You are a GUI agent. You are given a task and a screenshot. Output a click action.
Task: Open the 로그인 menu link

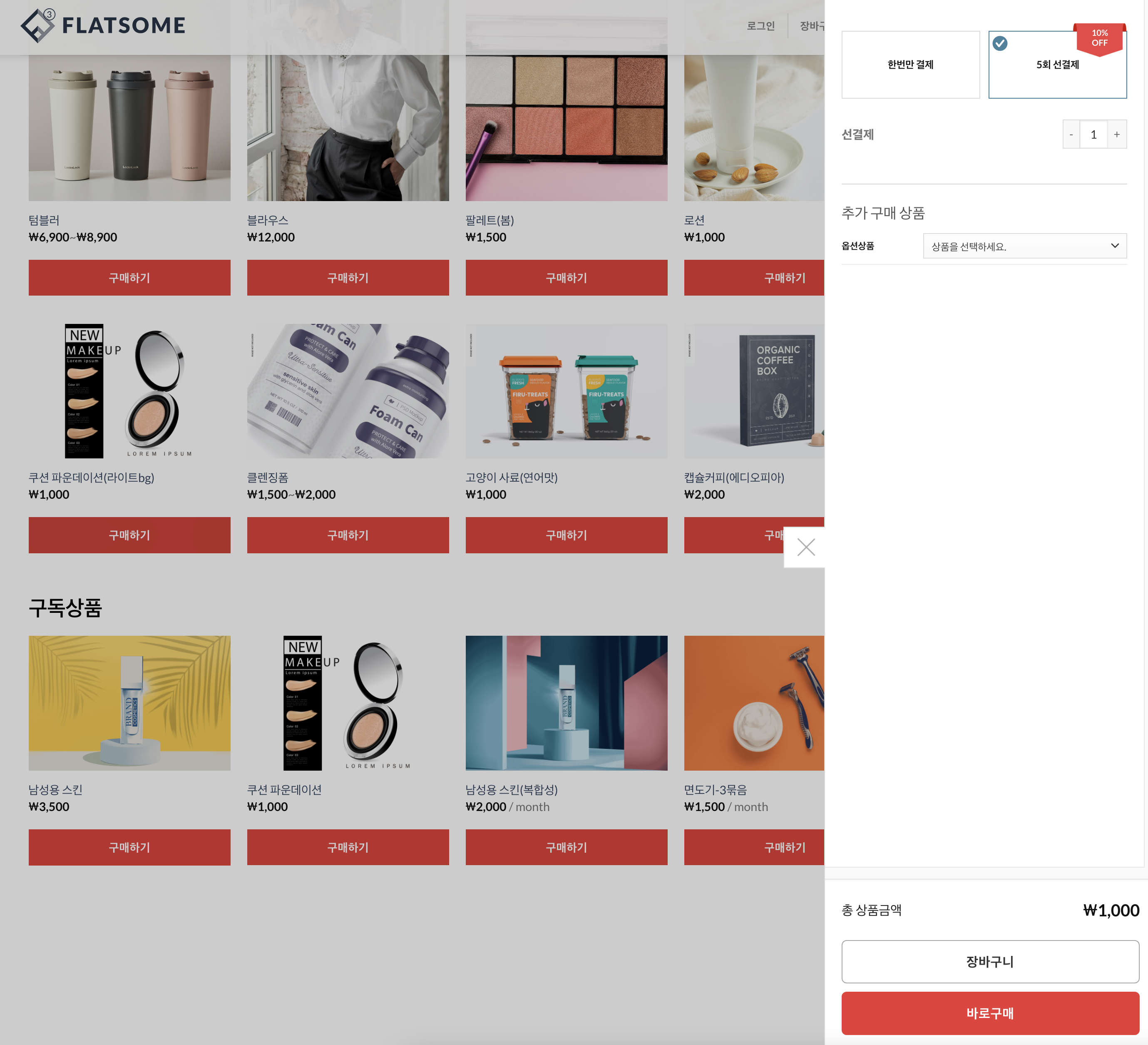[x=760, y=26]
